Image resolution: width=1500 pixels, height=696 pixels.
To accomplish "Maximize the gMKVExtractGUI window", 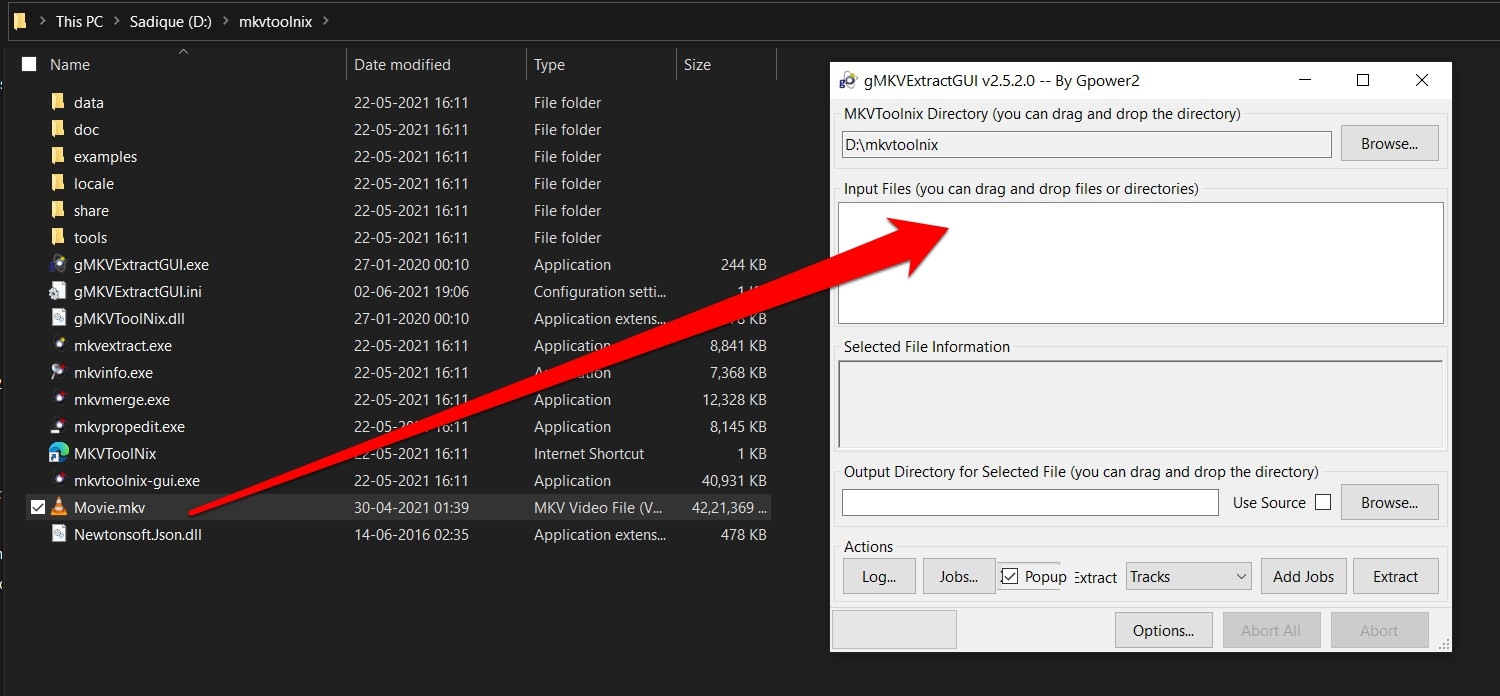I will click(1363, 80).
